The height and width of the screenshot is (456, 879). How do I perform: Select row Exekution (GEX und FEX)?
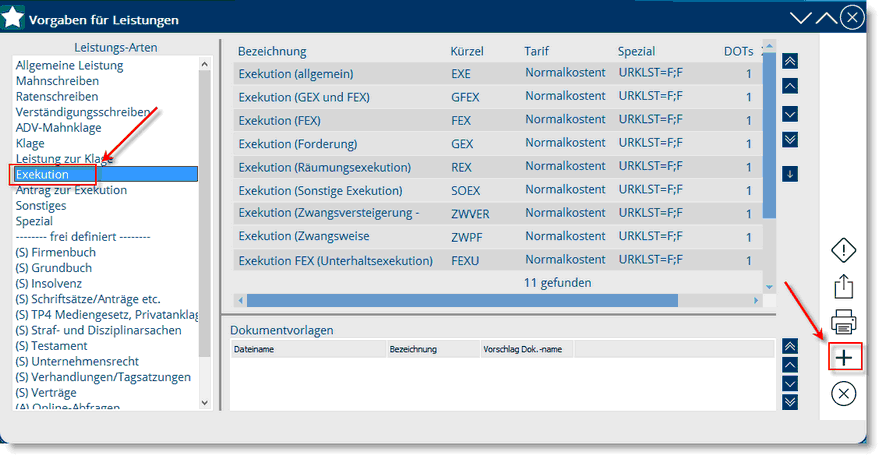(x=498, y=97)
